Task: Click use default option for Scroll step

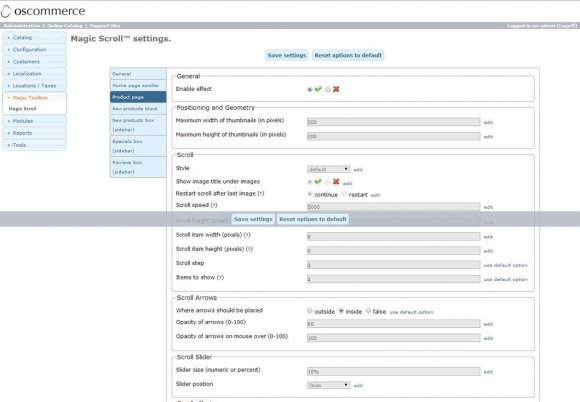Action: click(506, 265)
